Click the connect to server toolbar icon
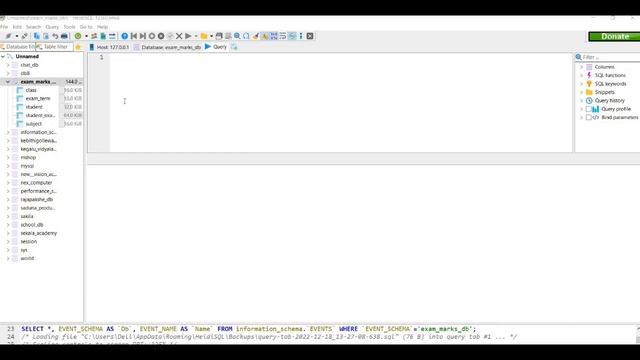 point(8,36)
